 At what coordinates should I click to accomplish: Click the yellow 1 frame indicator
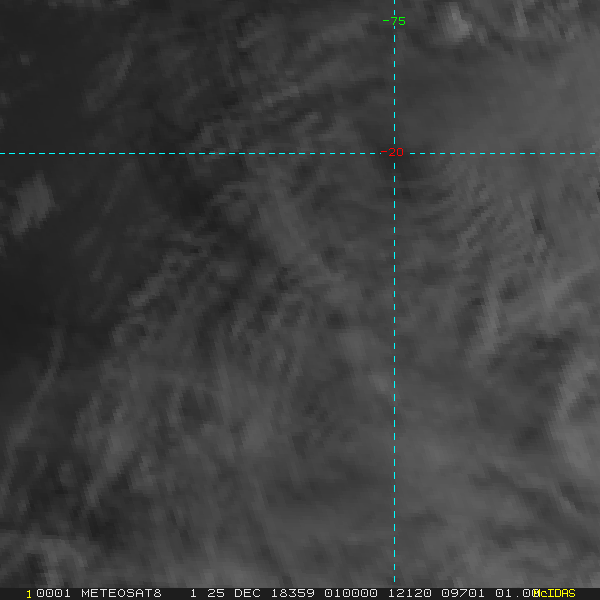coord(29,594)
